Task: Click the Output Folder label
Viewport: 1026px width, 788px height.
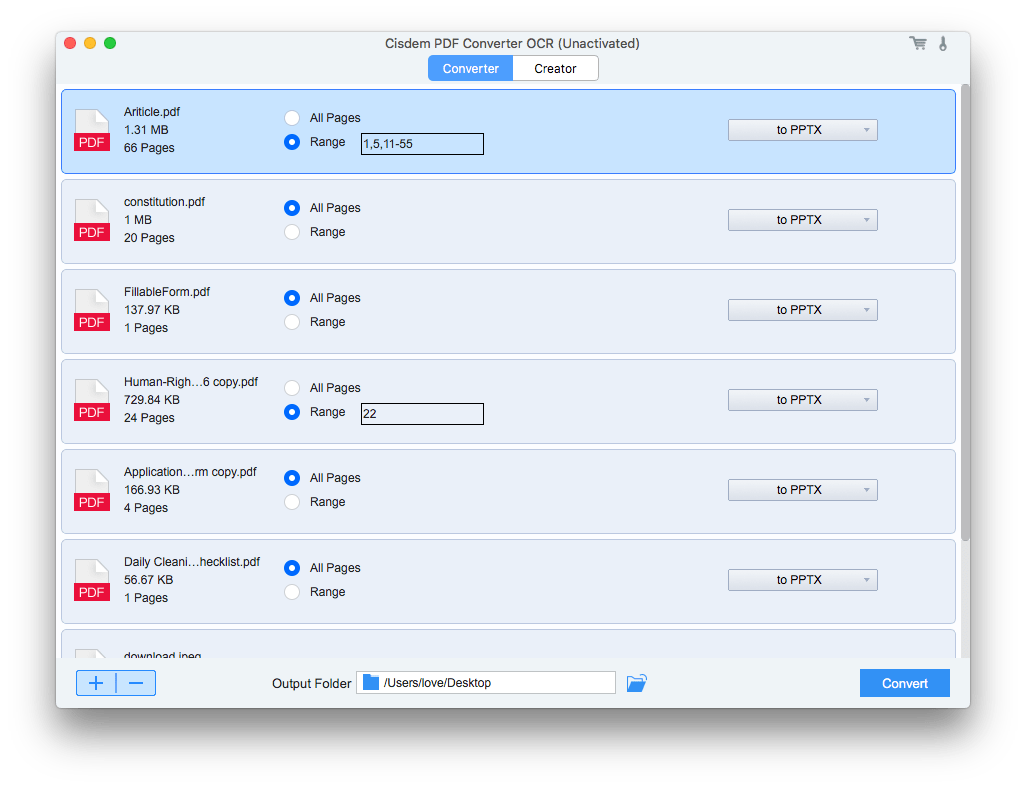Action: pos(311,683)
